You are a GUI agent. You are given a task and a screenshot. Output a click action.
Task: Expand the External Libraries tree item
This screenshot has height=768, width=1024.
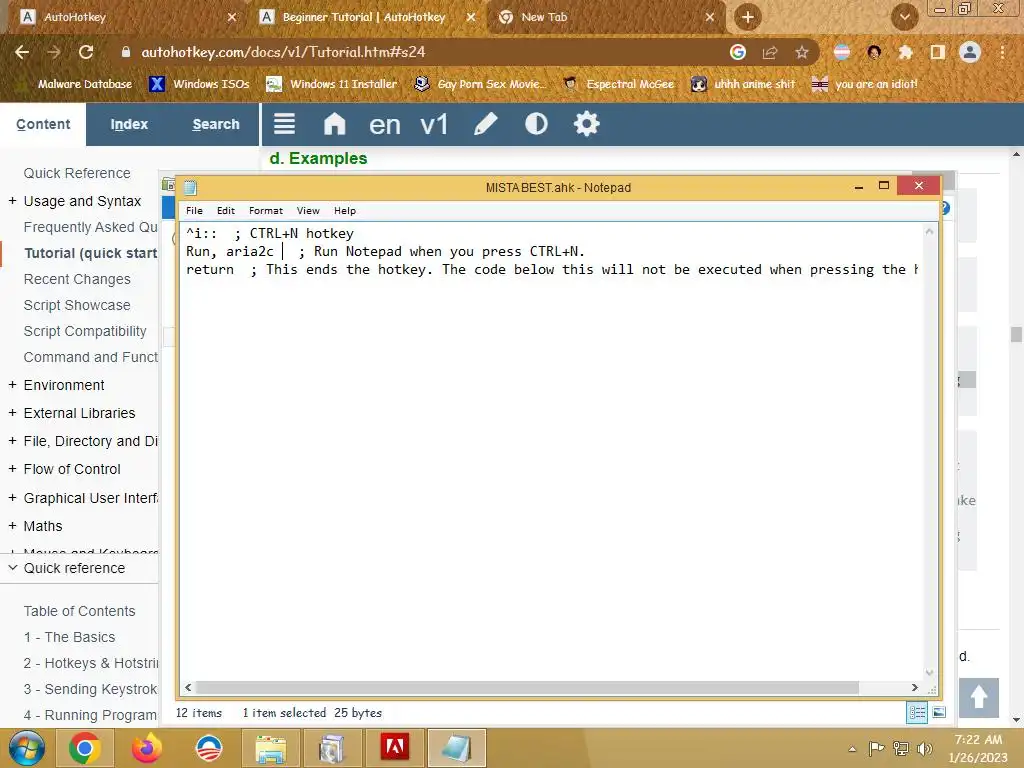click(12, 413)
